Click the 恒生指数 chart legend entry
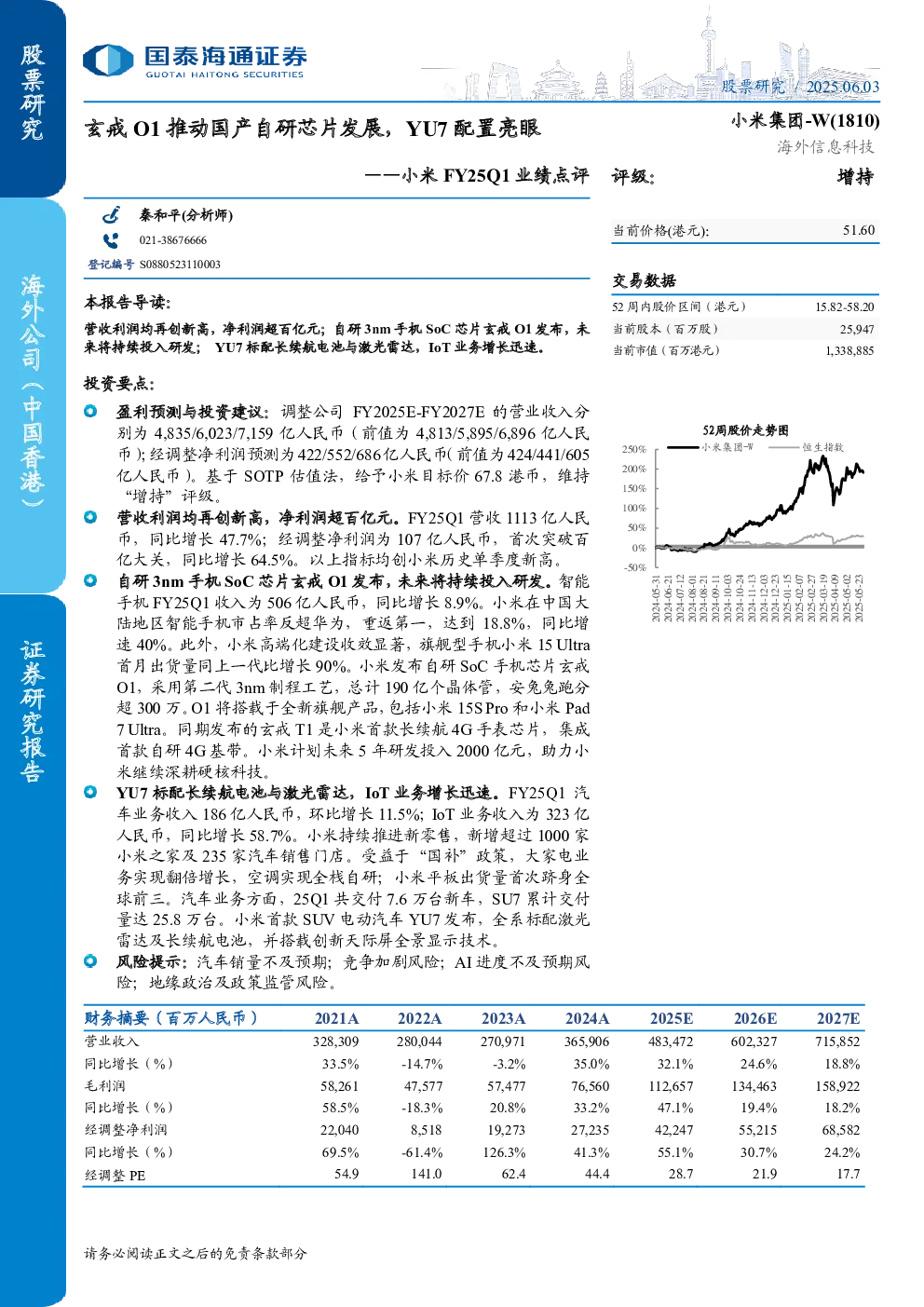 [808, 447]
